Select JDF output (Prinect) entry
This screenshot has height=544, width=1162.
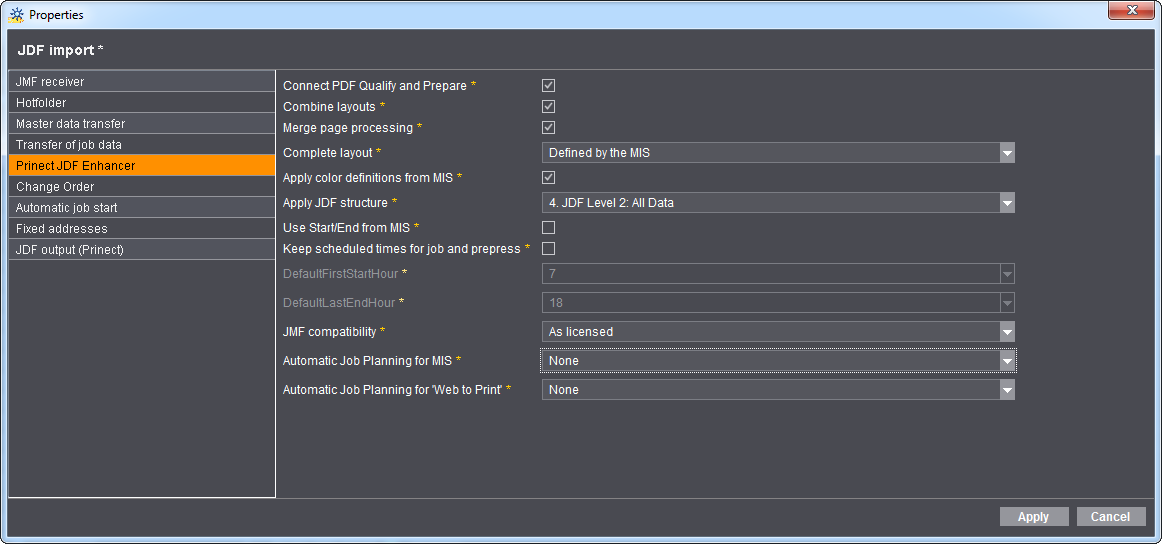141,250
